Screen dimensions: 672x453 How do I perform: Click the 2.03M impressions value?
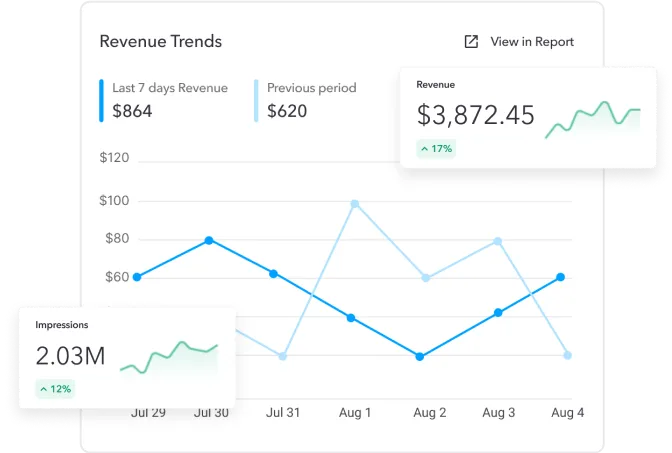coord(70,356)
